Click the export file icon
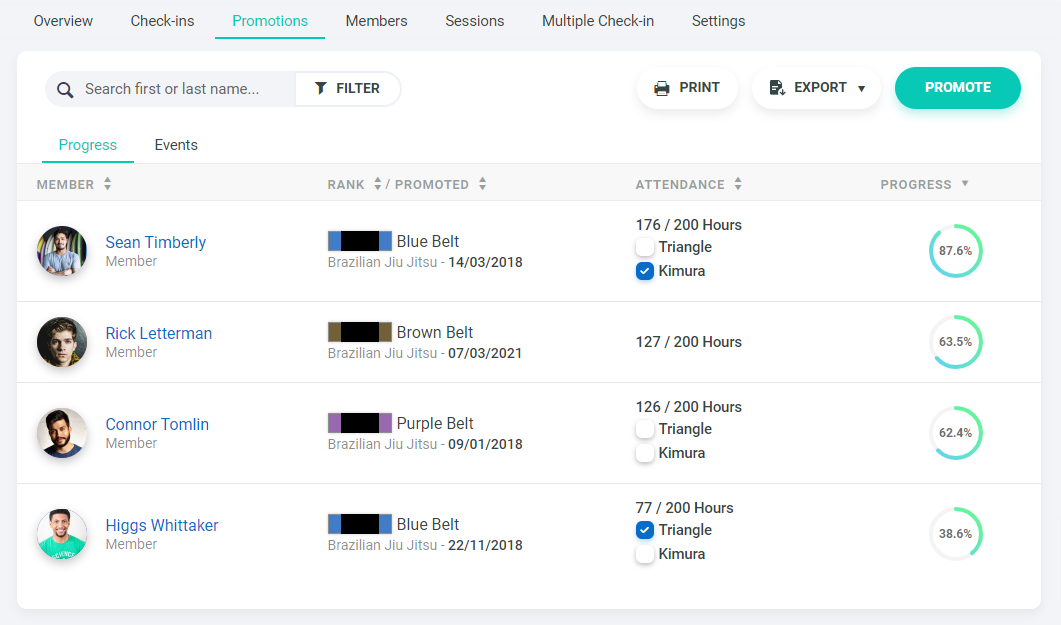 tap(777, 88)
